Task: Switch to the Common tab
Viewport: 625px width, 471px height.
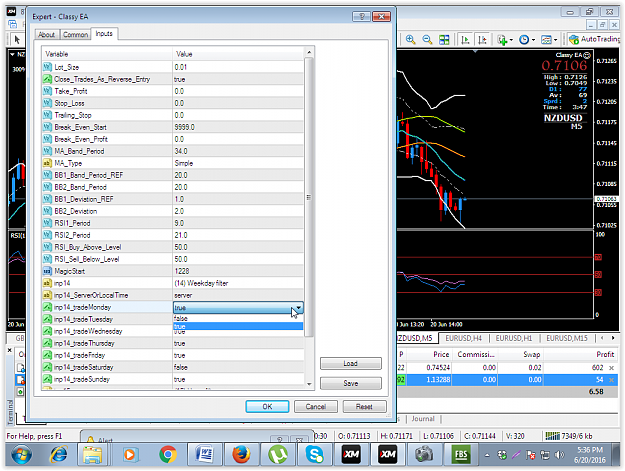Action: (75, 35)
